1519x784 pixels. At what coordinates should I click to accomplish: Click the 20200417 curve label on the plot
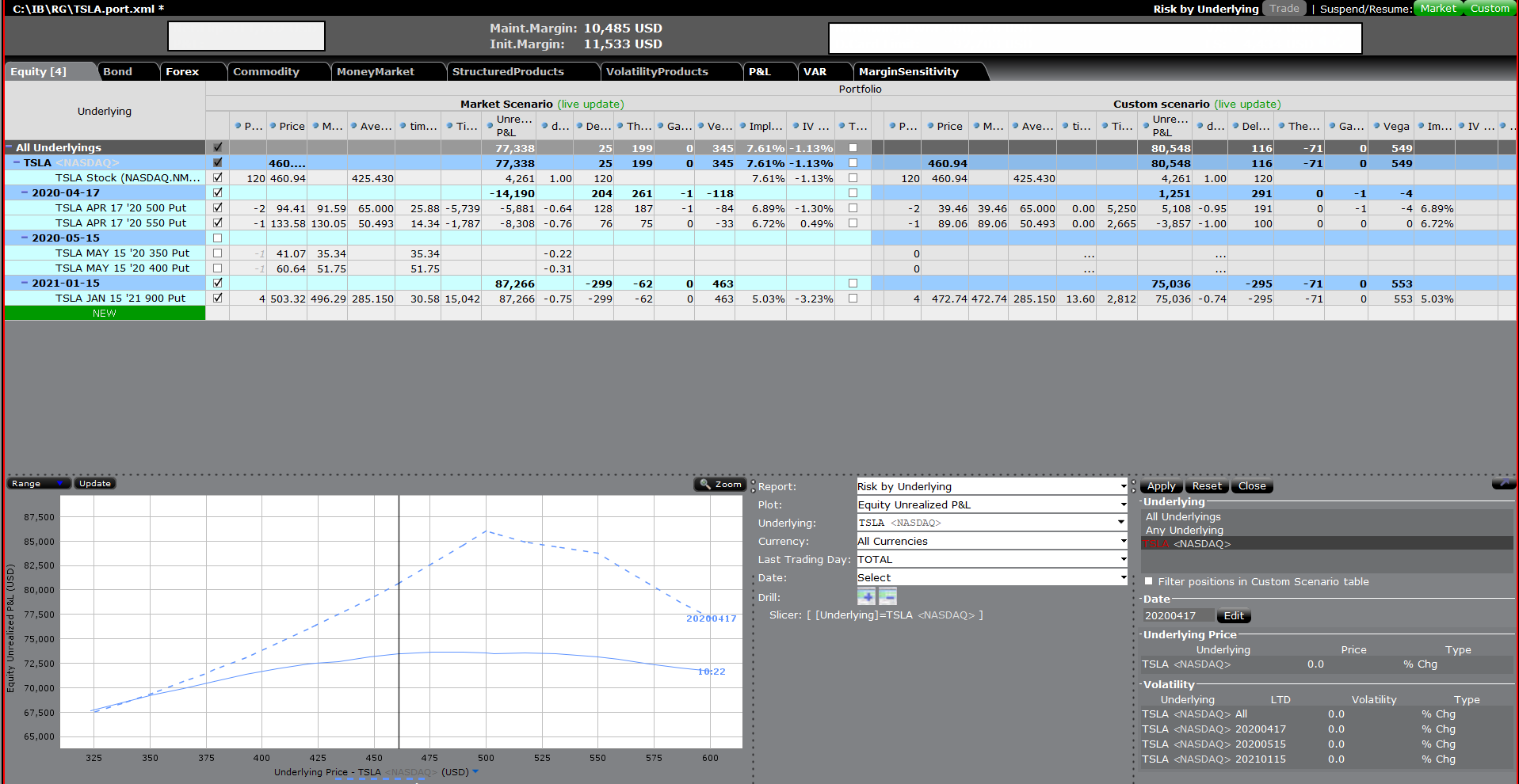711,618
